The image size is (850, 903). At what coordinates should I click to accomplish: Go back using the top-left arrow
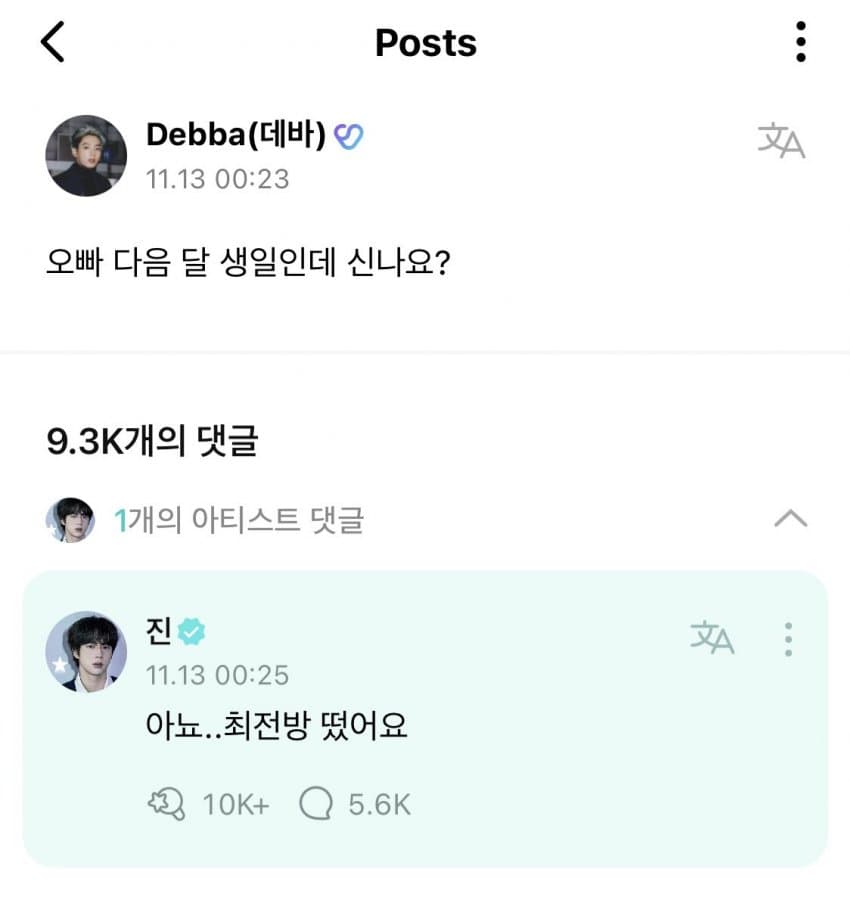click(53, 43)
